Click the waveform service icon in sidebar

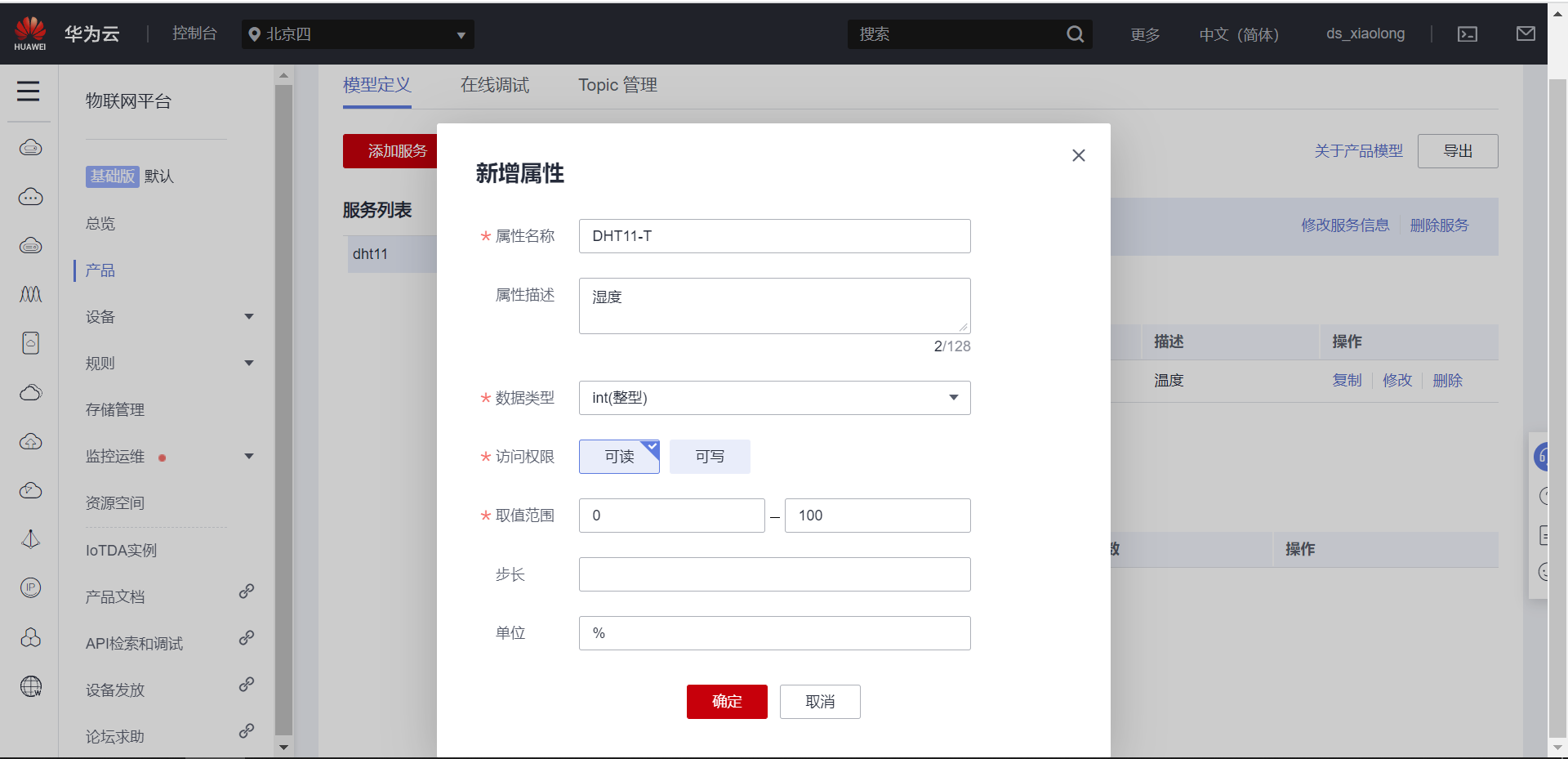[x=31, y=294]
